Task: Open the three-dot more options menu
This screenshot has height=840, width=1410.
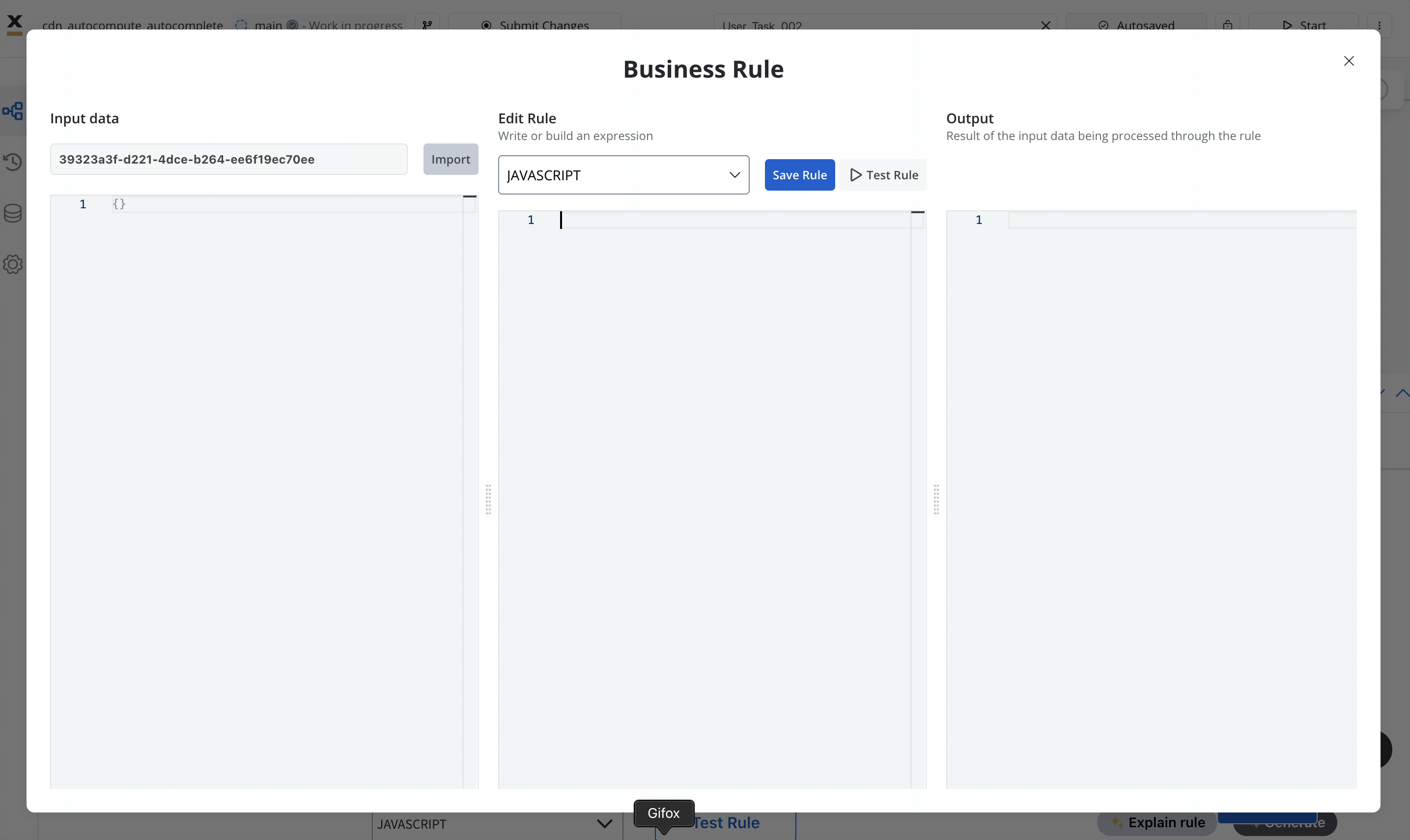Action: click(1380, 25)
